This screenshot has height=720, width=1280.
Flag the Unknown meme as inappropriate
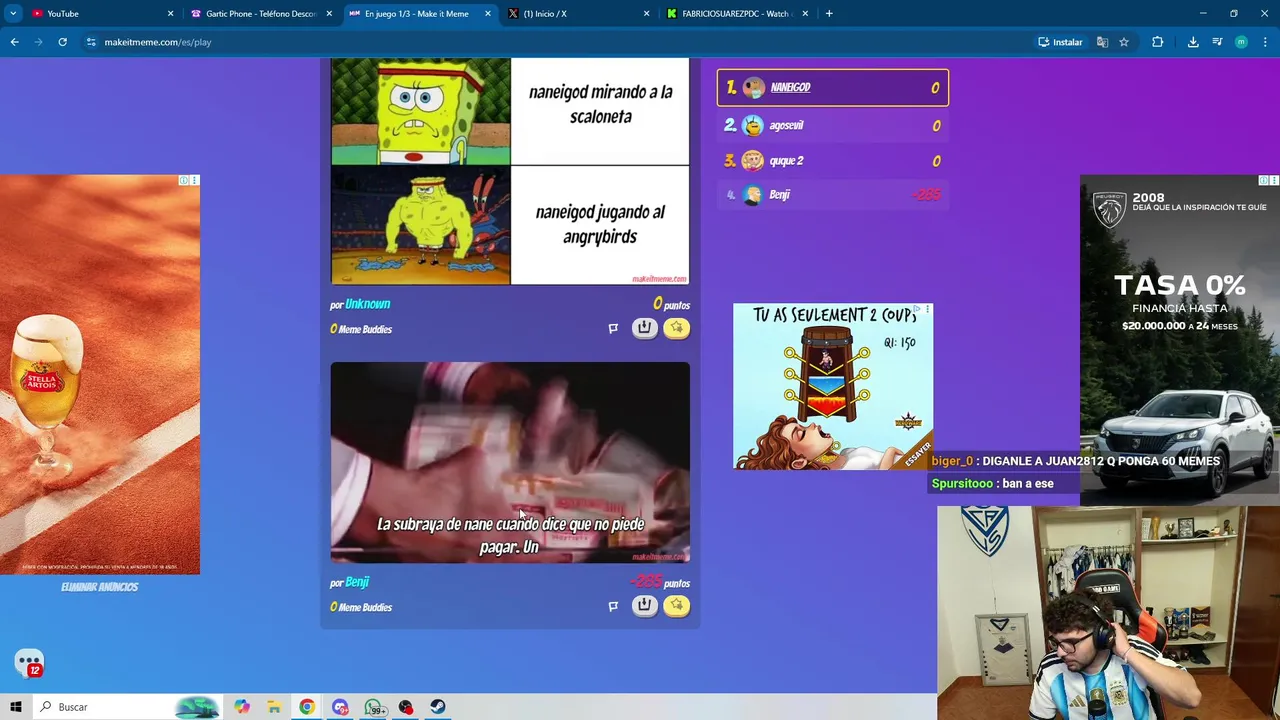pyautogui.click(x=613, y=328)
